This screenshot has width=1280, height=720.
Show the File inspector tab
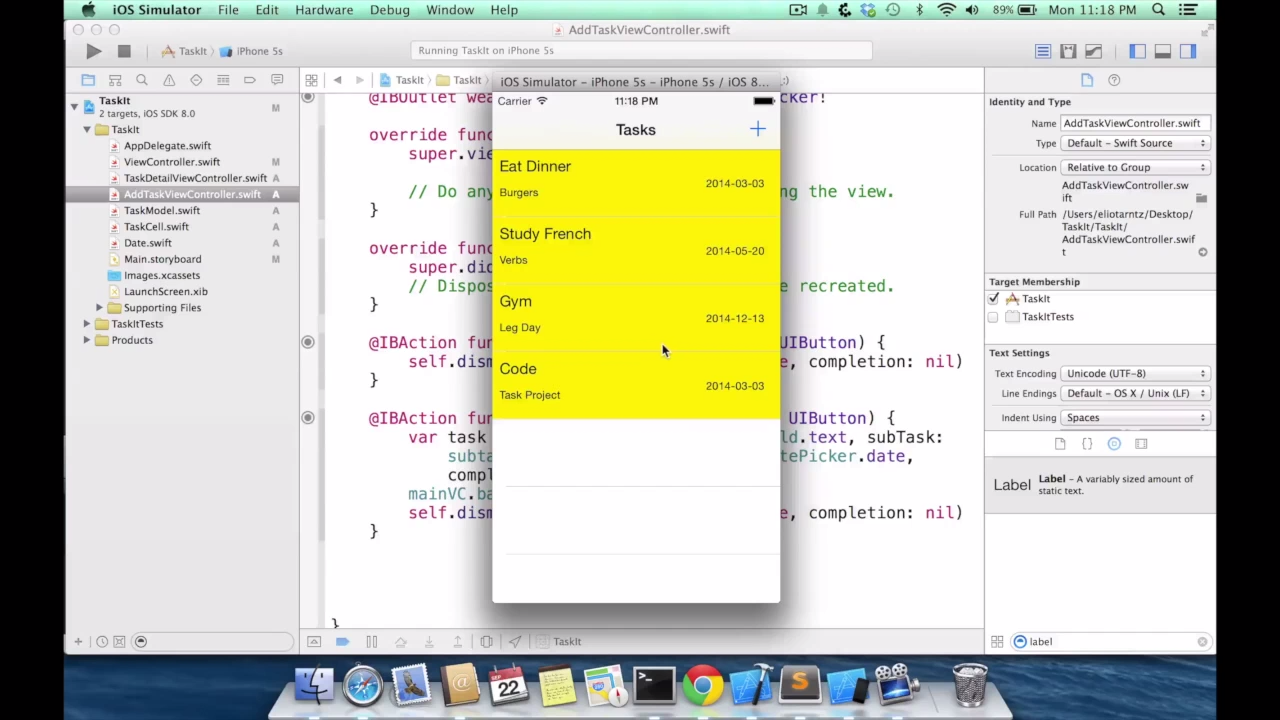click(x=1087, y=80)
